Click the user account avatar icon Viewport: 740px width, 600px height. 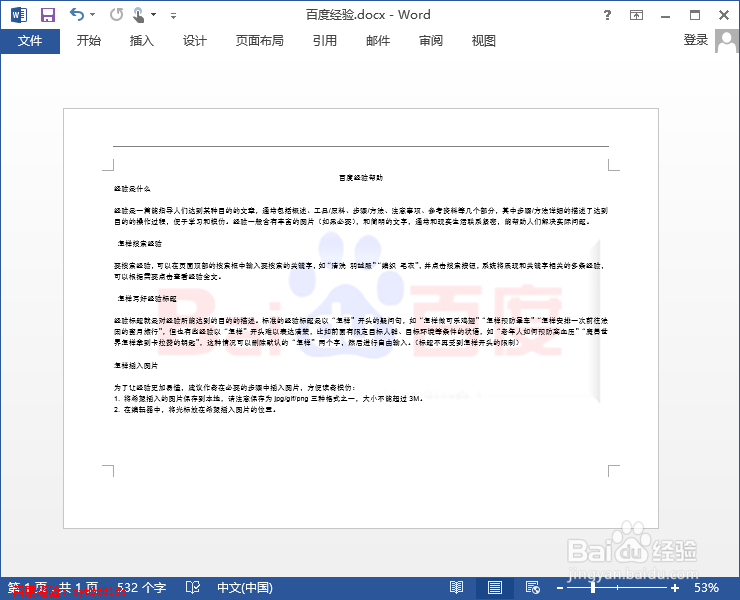[726, 41]
